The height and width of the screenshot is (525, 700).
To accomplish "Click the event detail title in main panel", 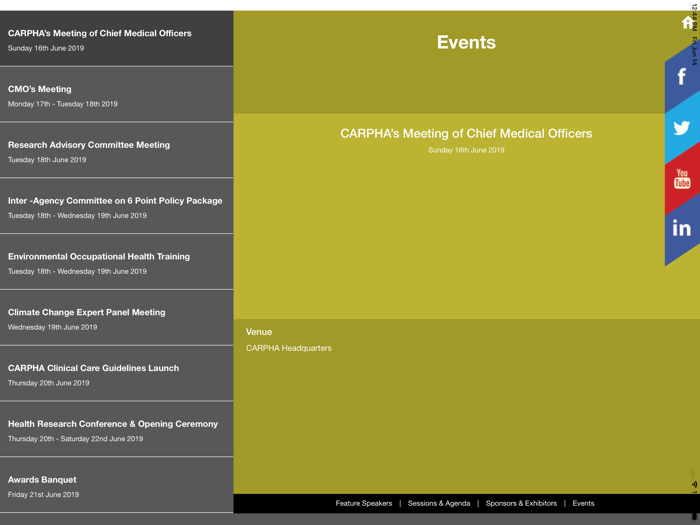I will coord(466,133).
